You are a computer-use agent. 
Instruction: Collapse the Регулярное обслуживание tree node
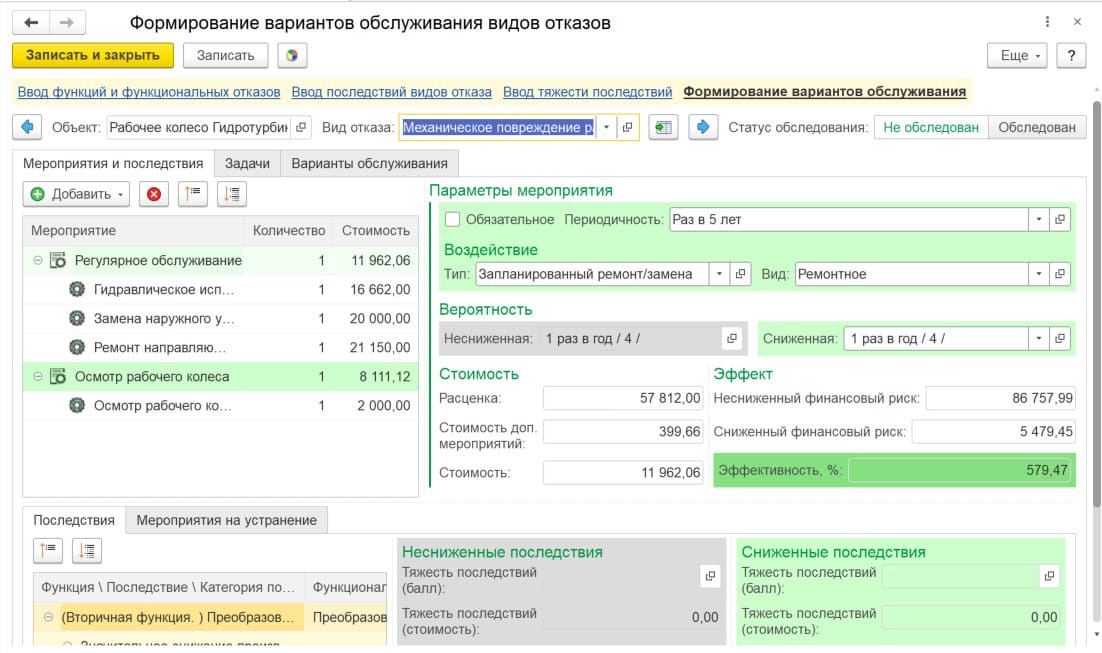(37, 261)
